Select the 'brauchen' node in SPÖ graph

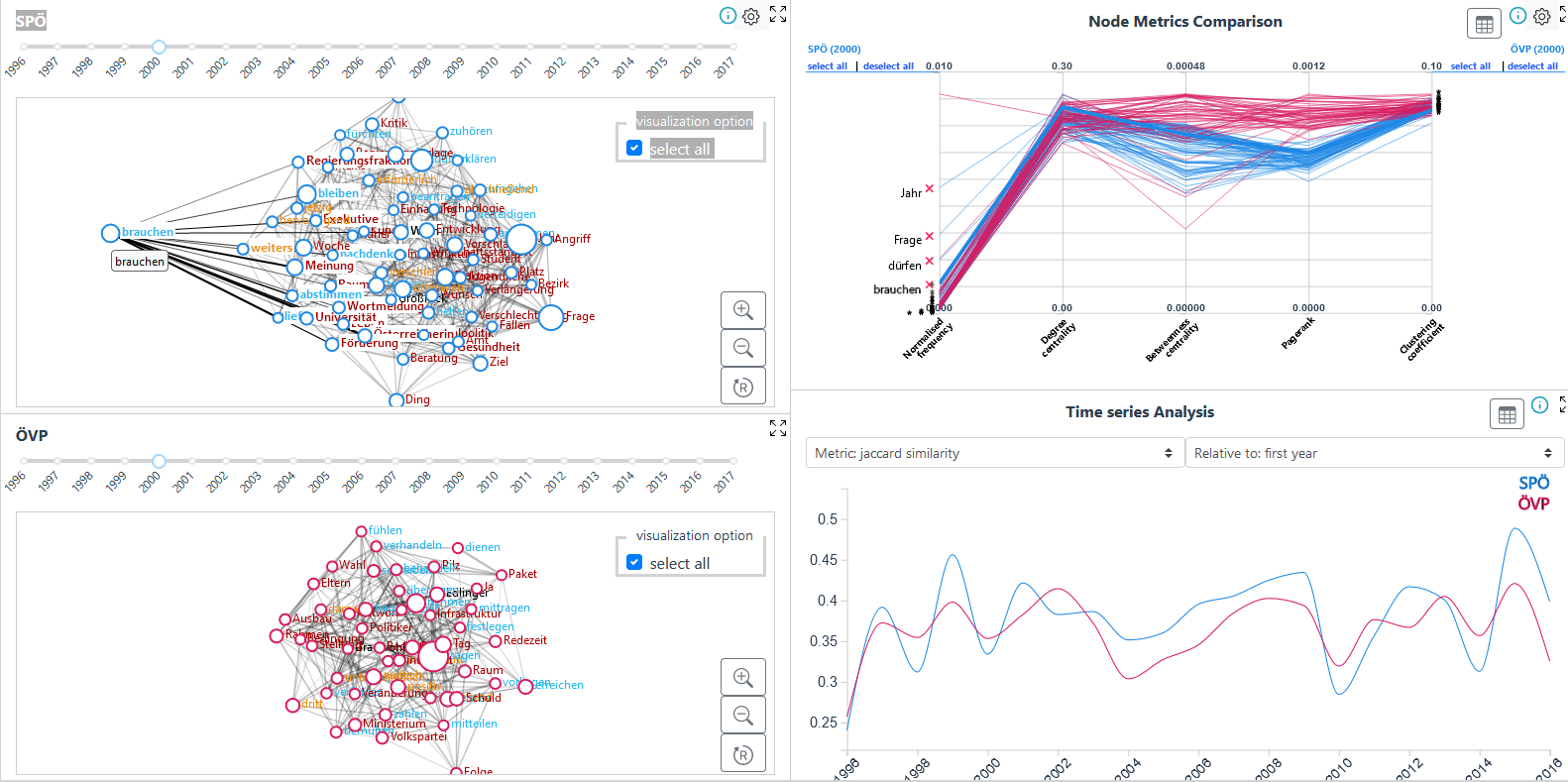[x=110, y=233]
